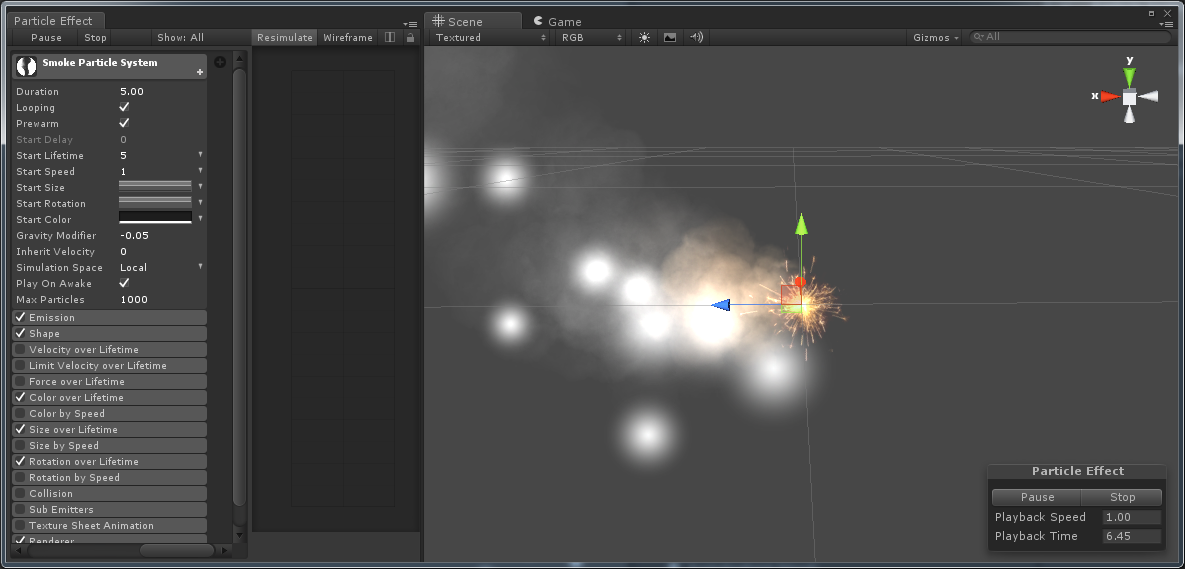Viewport: 1185px width, 569px height.
Task: Expand the Texture Sheet Animation module
Action: 110,525
